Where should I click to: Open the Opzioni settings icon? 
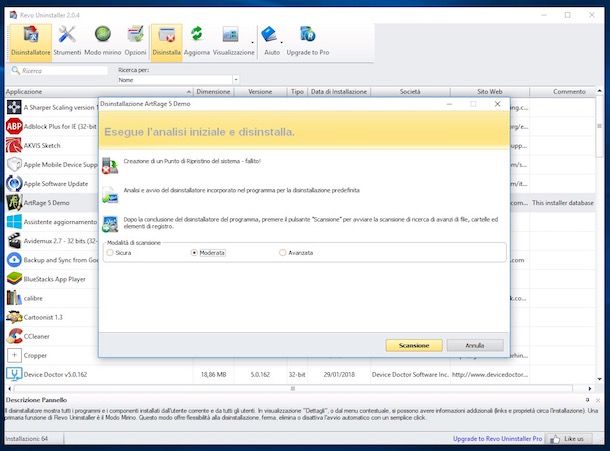coord(135,41)
